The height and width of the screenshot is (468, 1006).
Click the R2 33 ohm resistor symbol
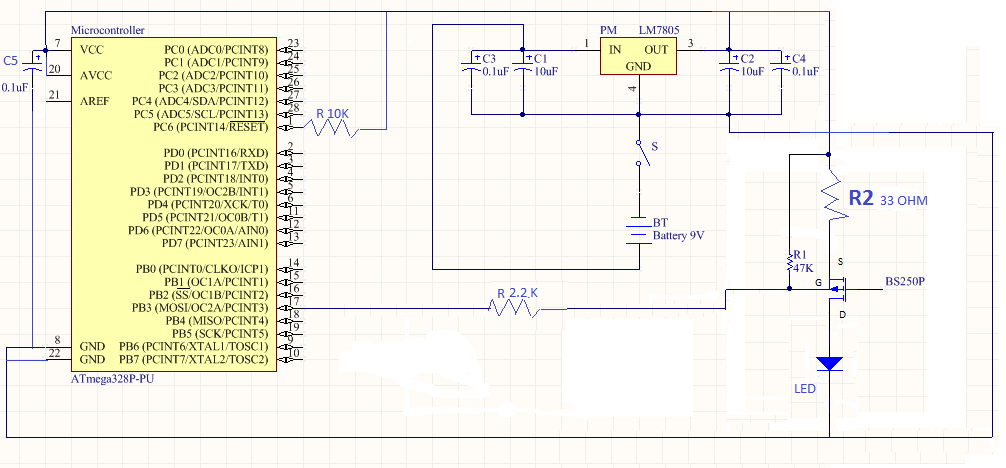click(x=830, y=200)
